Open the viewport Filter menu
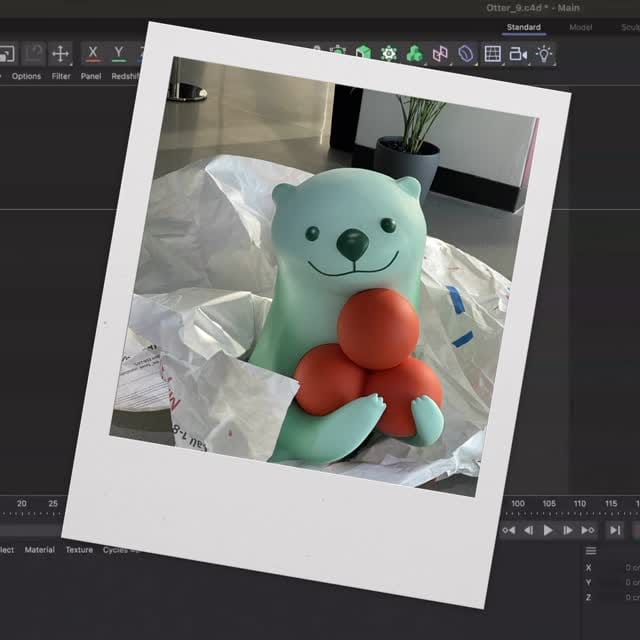This screenshot has width=640, height=640. [61, 76]
